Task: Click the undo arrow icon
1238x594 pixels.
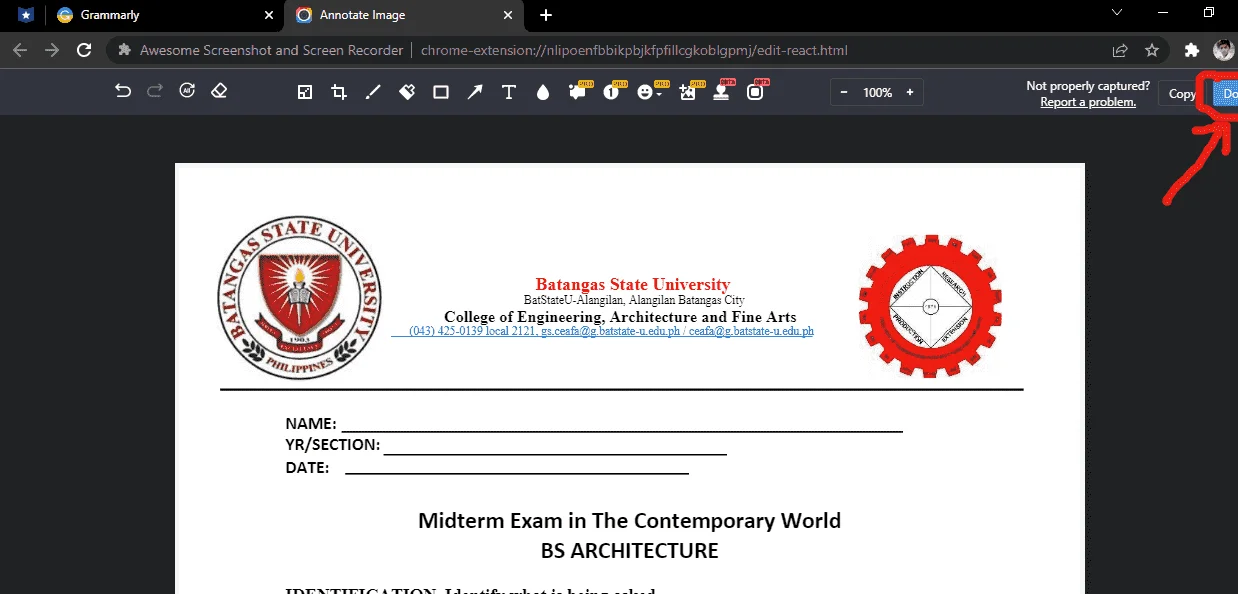Action: pos(122,91)
